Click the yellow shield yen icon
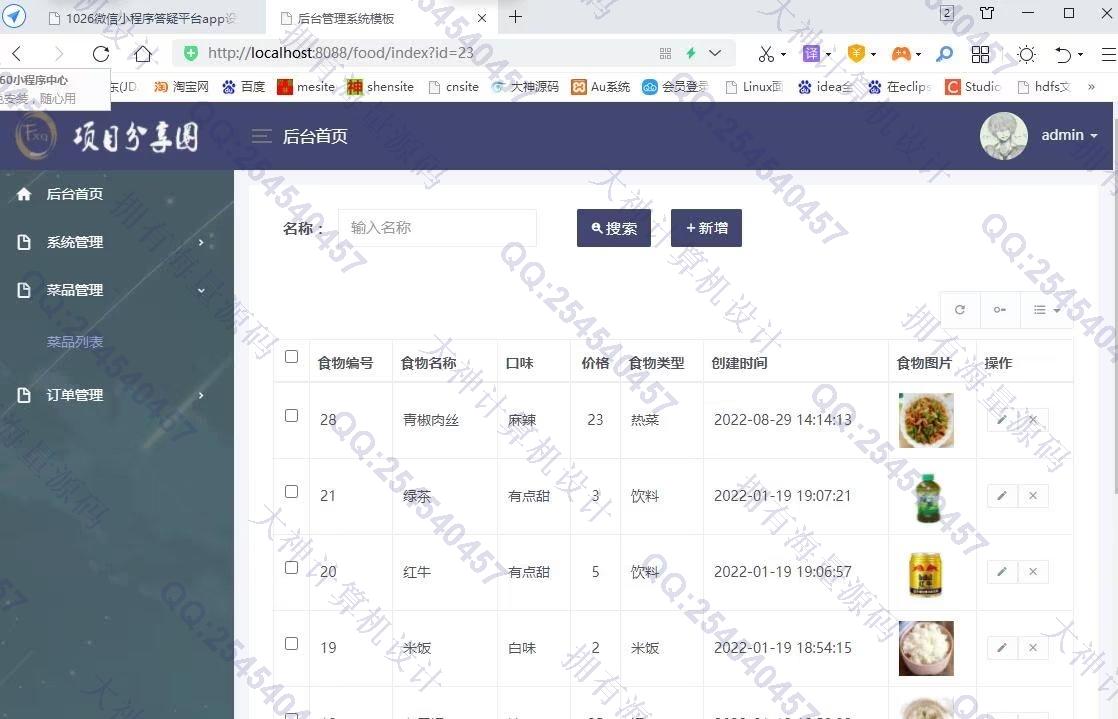 pyautogui.click(x=856, y=53)
